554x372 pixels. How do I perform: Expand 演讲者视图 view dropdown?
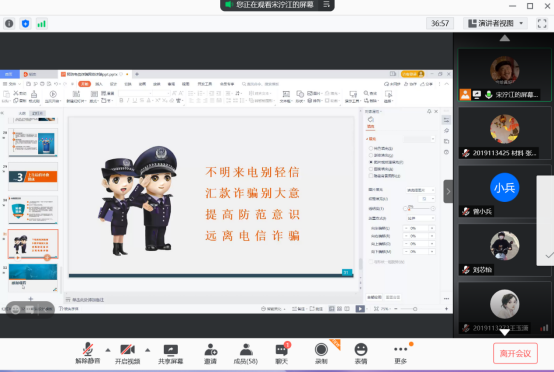[x=495, y=24]
